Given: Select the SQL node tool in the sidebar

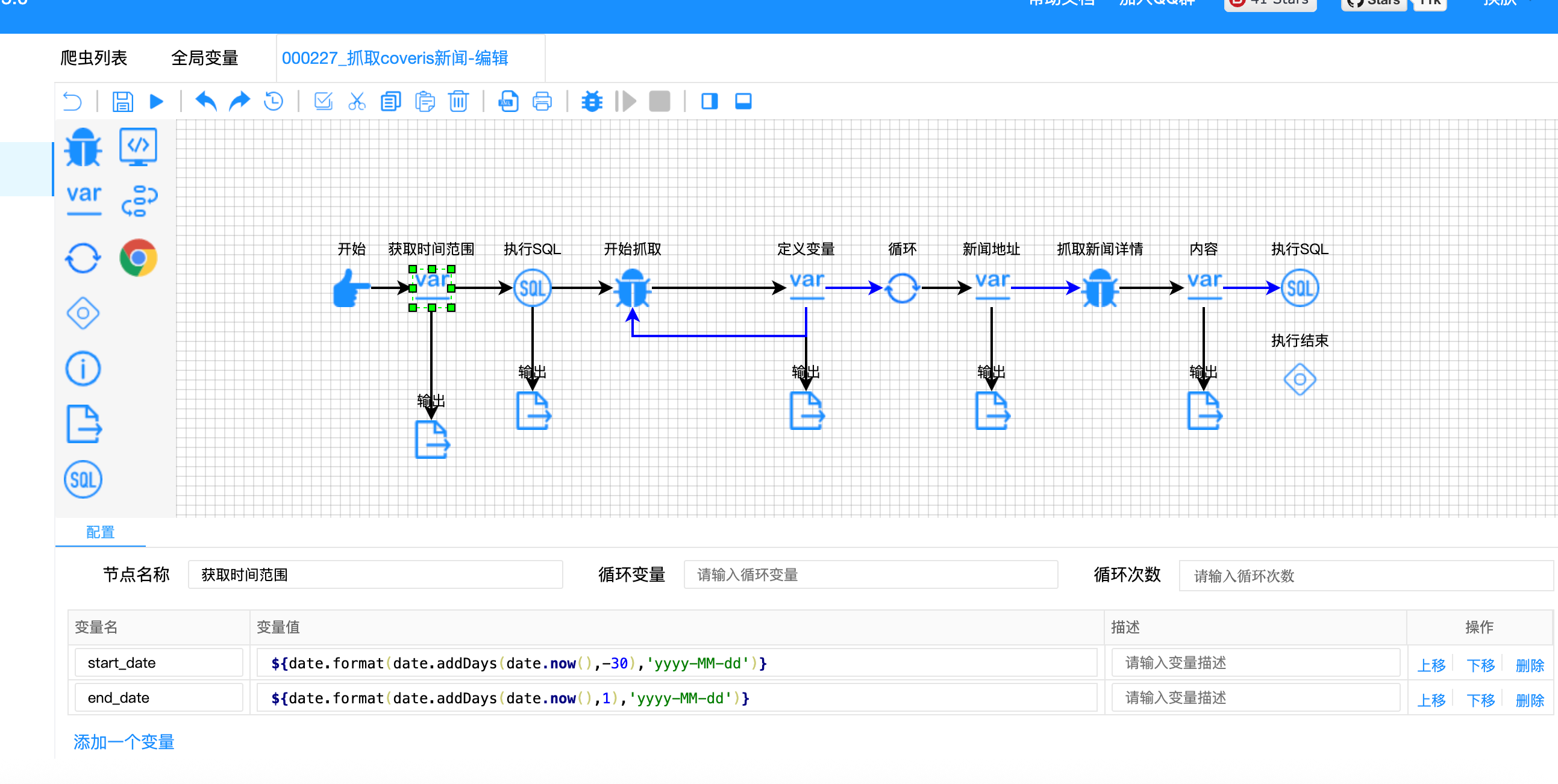Looking at the screenshot, I should point(83,479).
